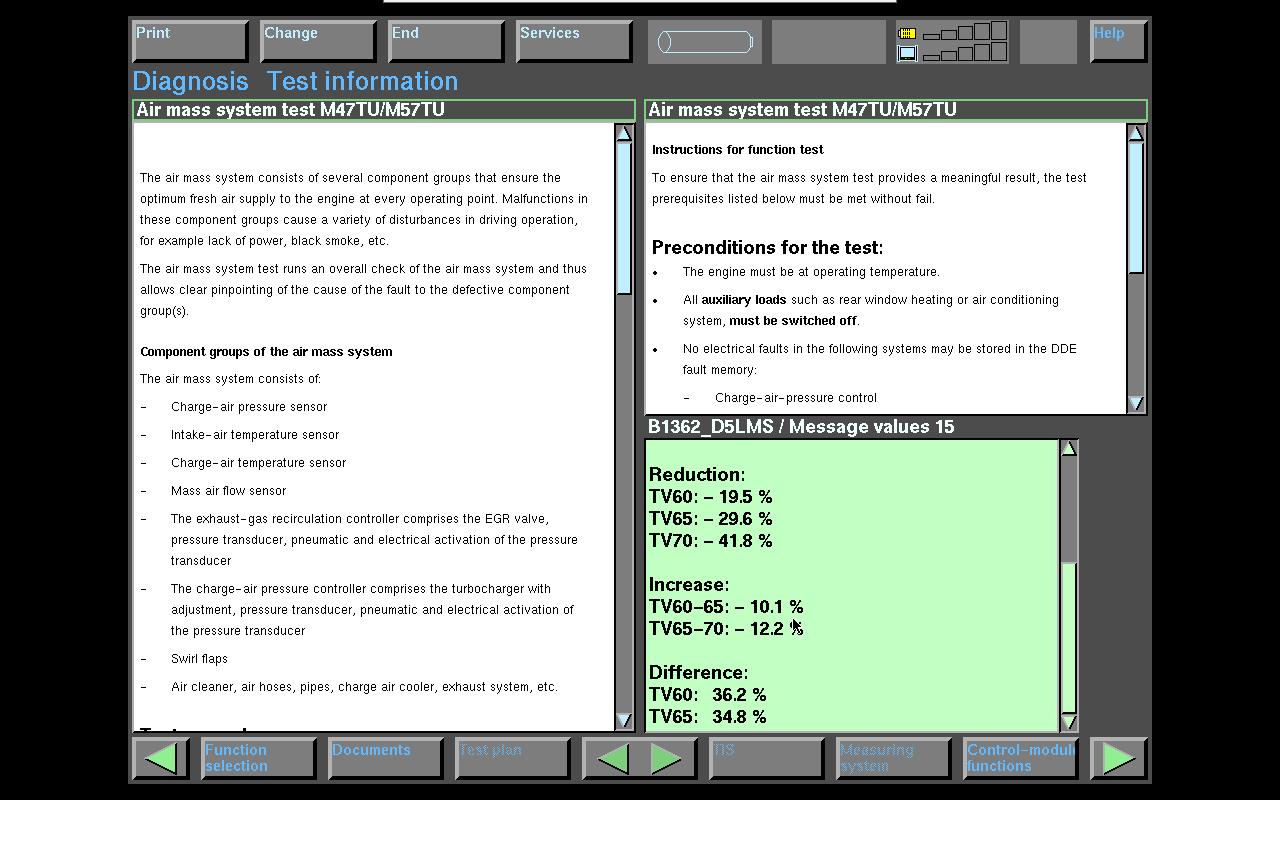Open the greyed TIS button
This screenshot has width=1284, height=856.
[767, 758]
